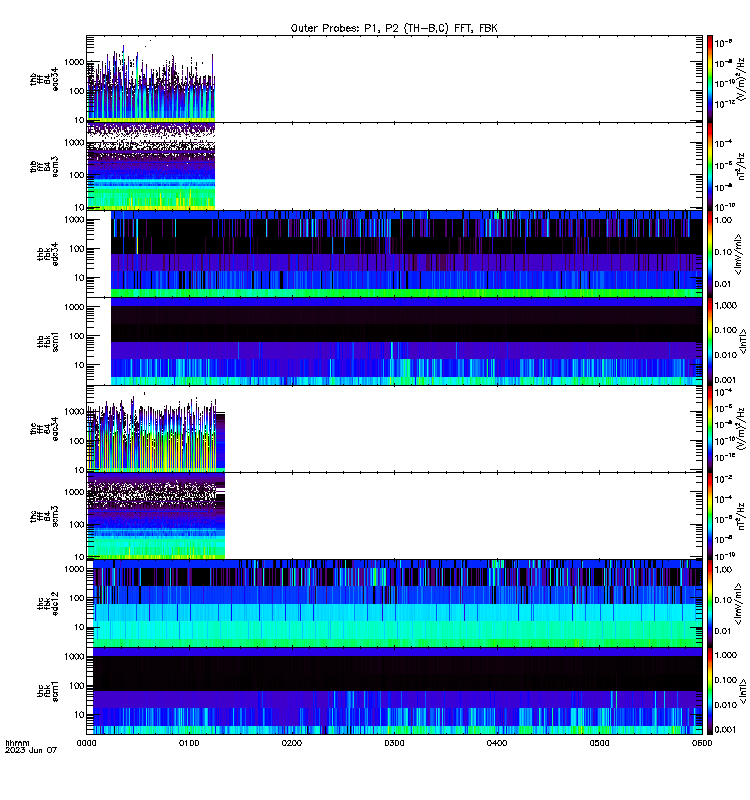Click the 1000 y-axis tick of thb eac34 panel
750x800 pixels.
[74, 62]
